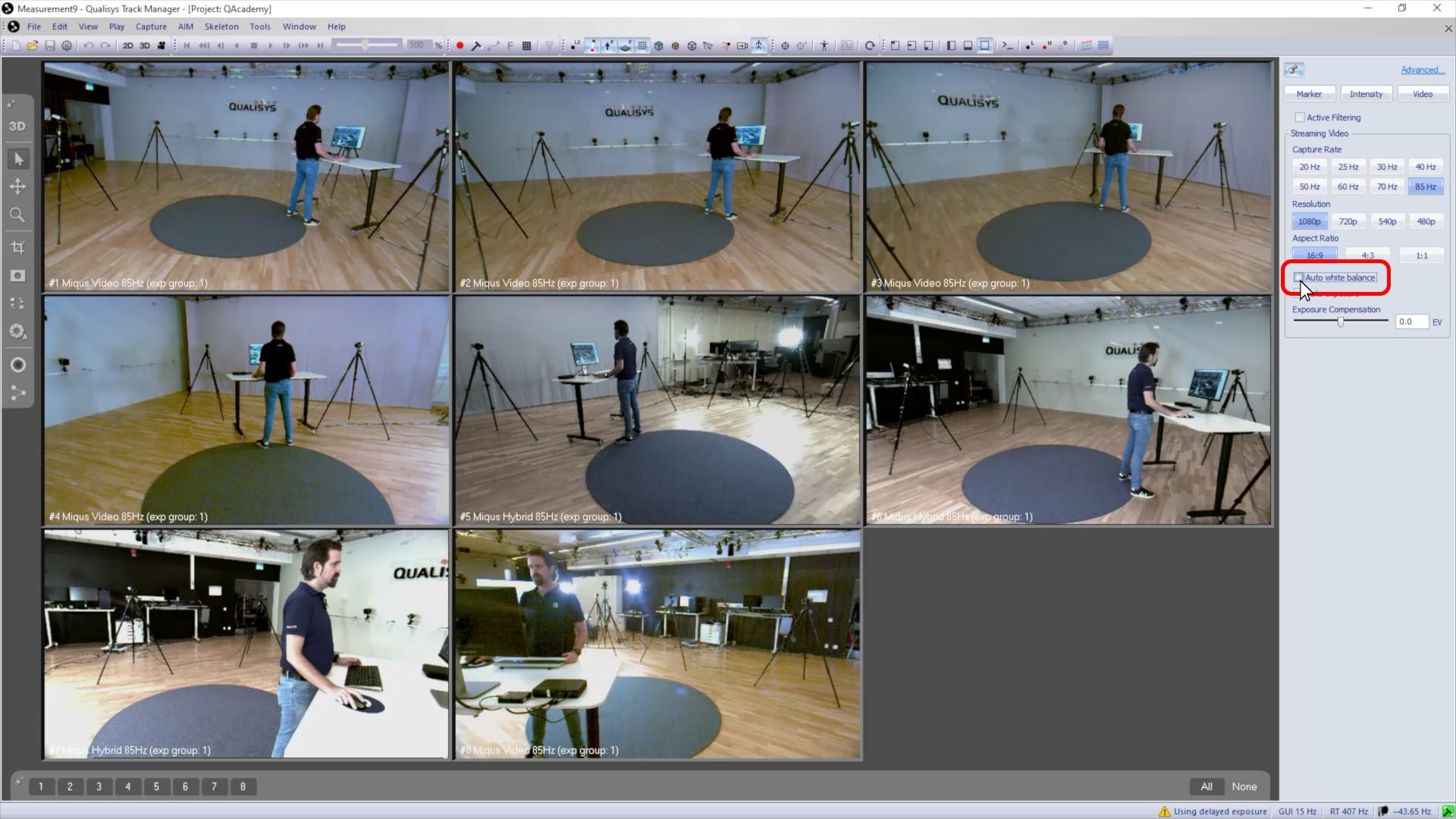The image size is (1456, 819).
Task: Select the crop tool in the left sidebar
Action: (17, 246)
